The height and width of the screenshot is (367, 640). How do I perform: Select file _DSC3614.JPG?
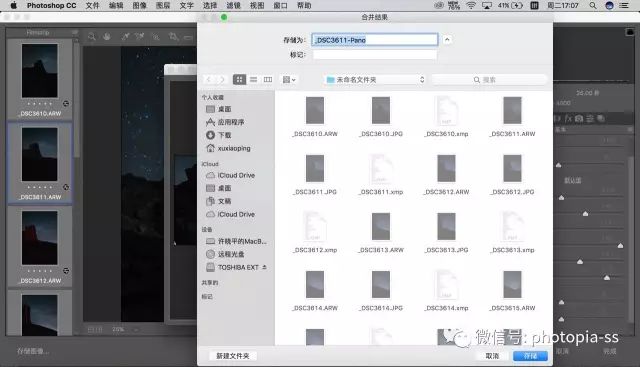point(381,291)
